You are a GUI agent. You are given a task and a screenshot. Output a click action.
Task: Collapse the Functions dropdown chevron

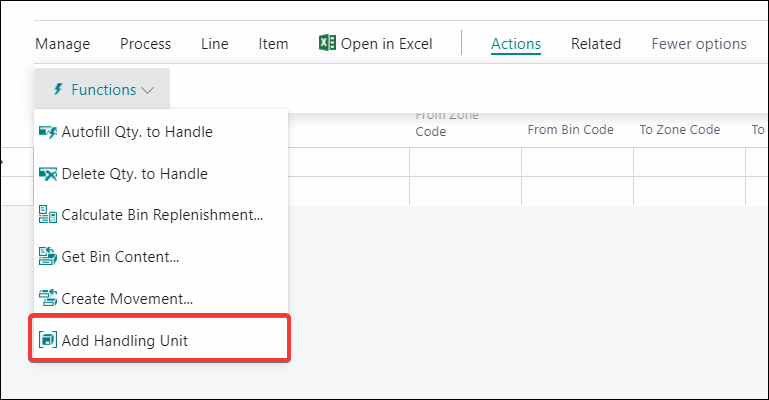click(x=148, y=90)
